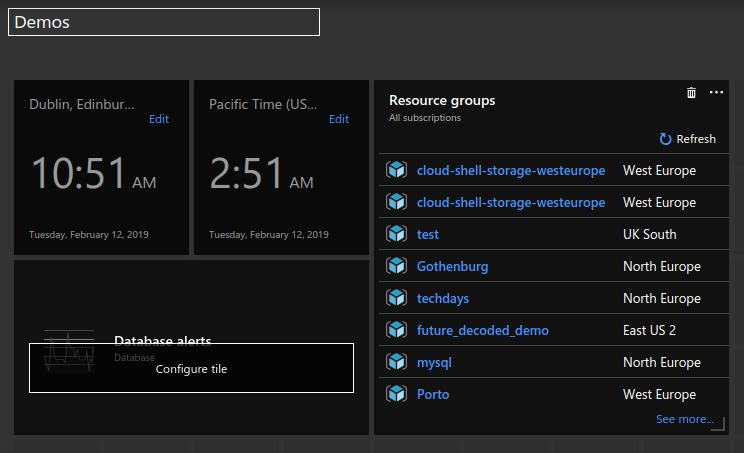This screenshot has height=453, width=744.
Task: Click date text under the 10:51 AM clock
Action: (89, 235)
